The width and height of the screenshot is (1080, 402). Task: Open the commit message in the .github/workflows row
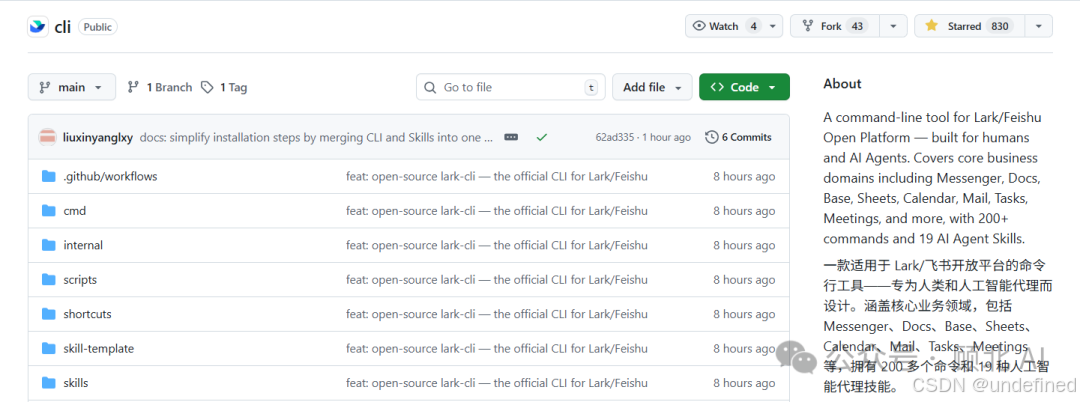pos(497,176)
